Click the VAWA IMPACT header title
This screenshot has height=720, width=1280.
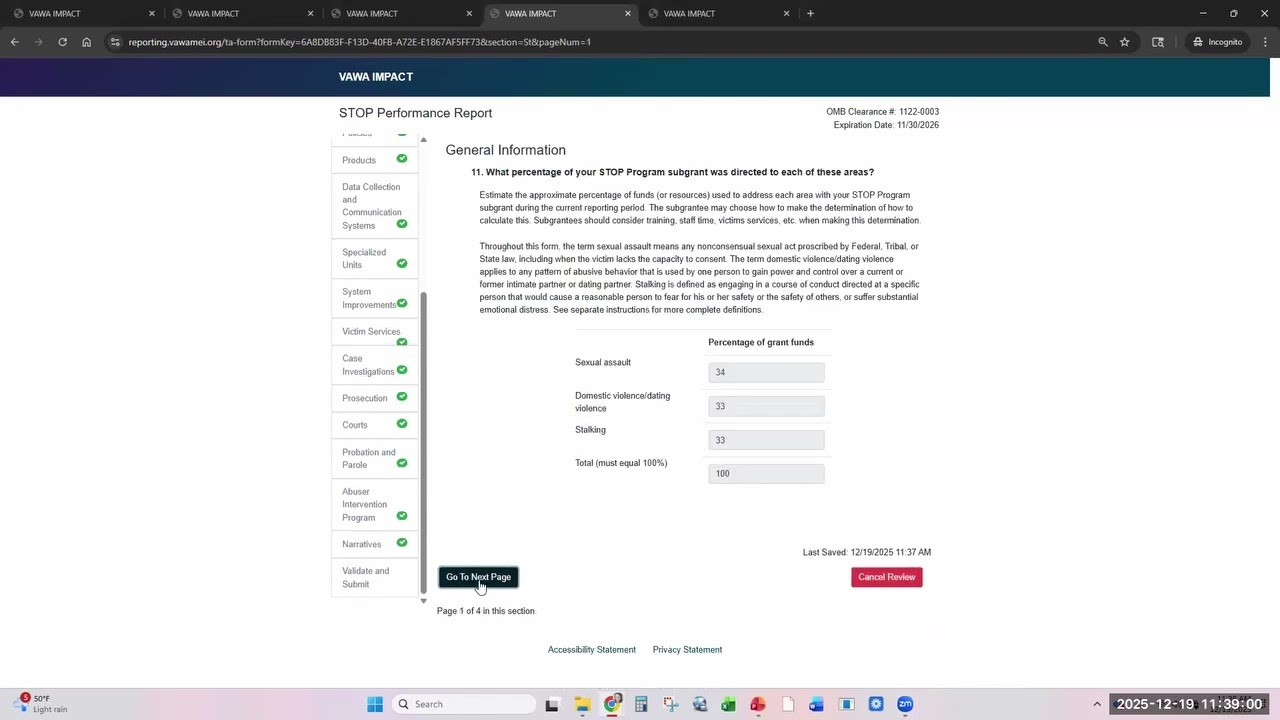[x=376, y=77]
